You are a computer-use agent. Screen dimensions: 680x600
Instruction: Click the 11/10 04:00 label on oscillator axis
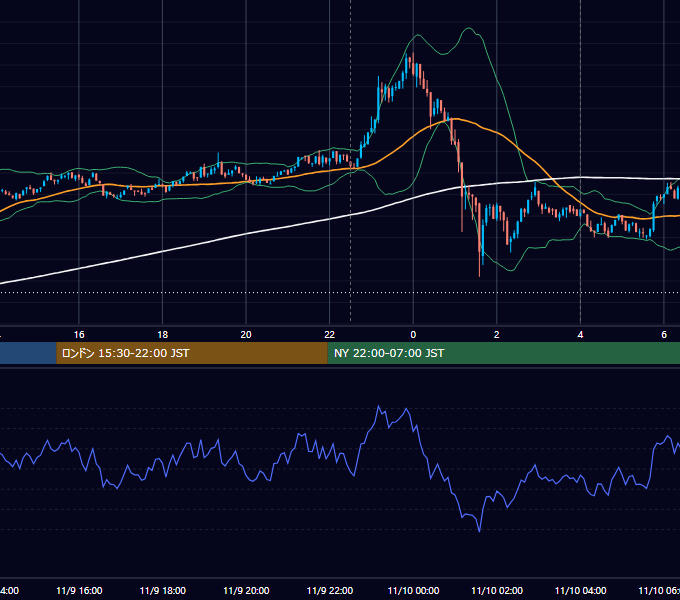click(581, 590)
